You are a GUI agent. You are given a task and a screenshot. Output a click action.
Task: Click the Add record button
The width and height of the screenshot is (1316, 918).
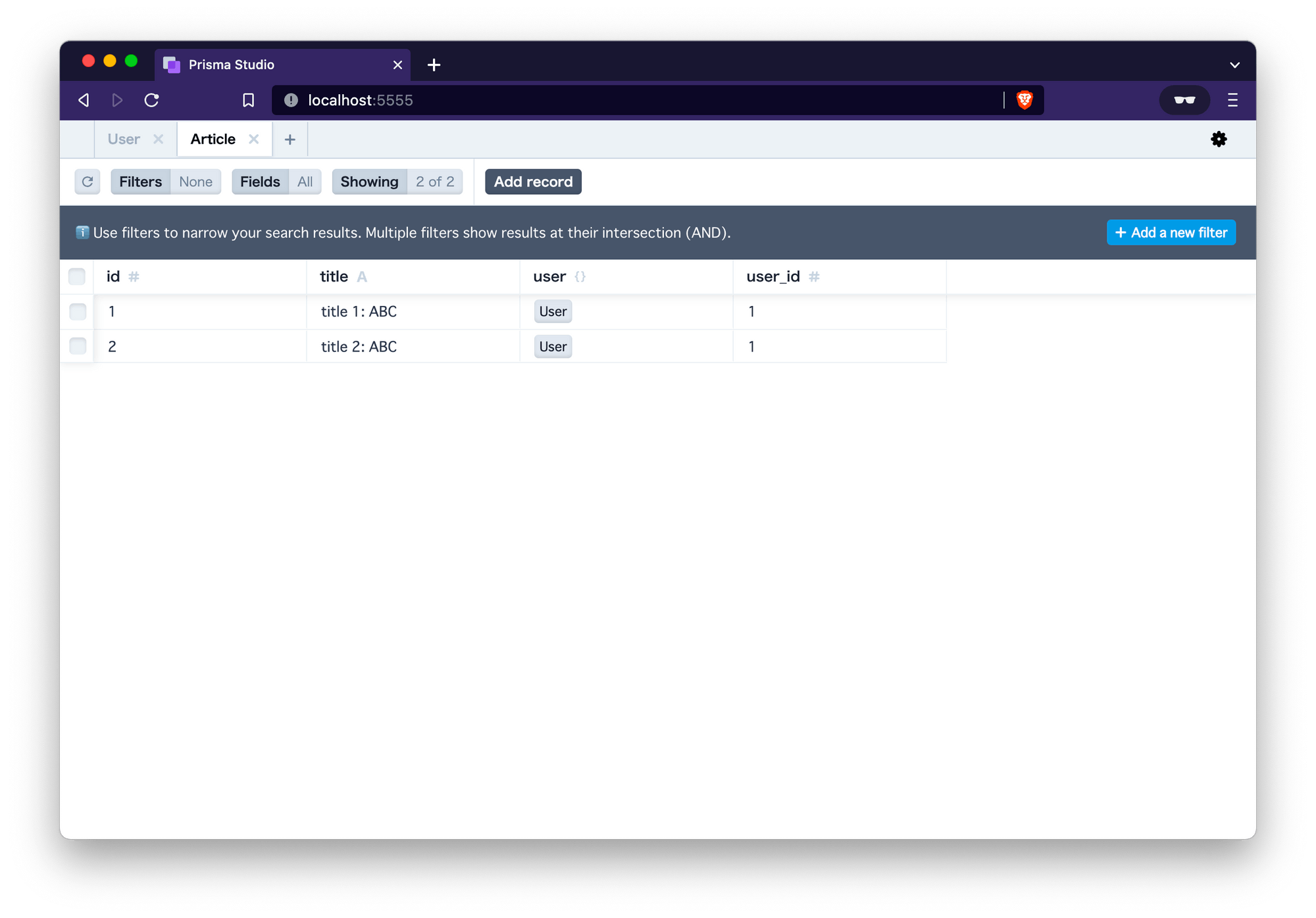click(533, 182)
